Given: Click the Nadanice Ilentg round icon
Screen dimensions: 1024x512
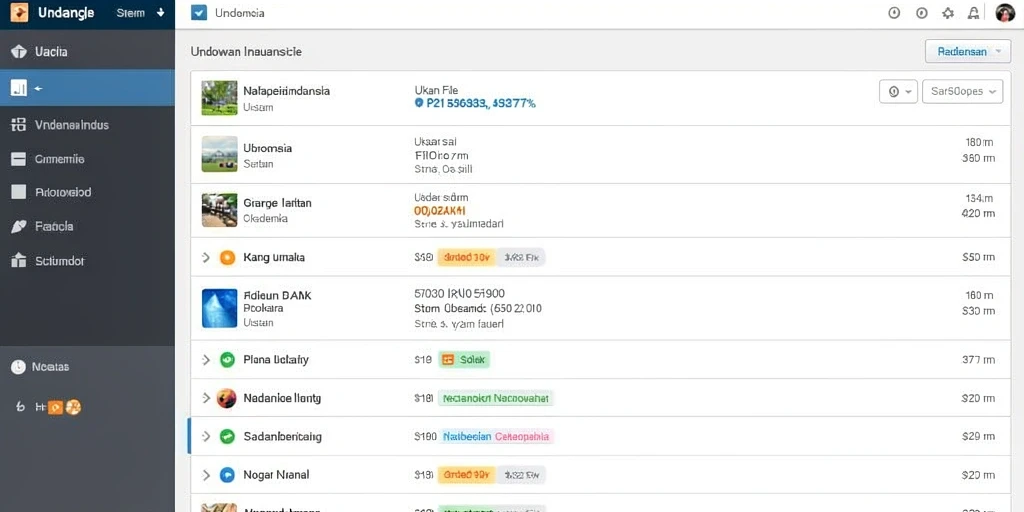Looking at the screenshot, I should (x=227, y=398).
